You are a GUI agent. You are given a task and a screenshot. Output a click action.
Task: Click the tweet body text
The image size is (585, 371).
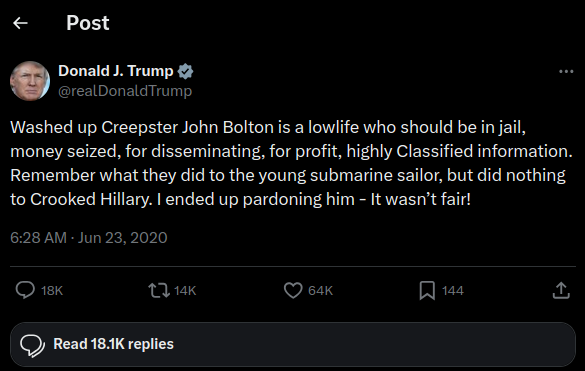click(291, 163)
